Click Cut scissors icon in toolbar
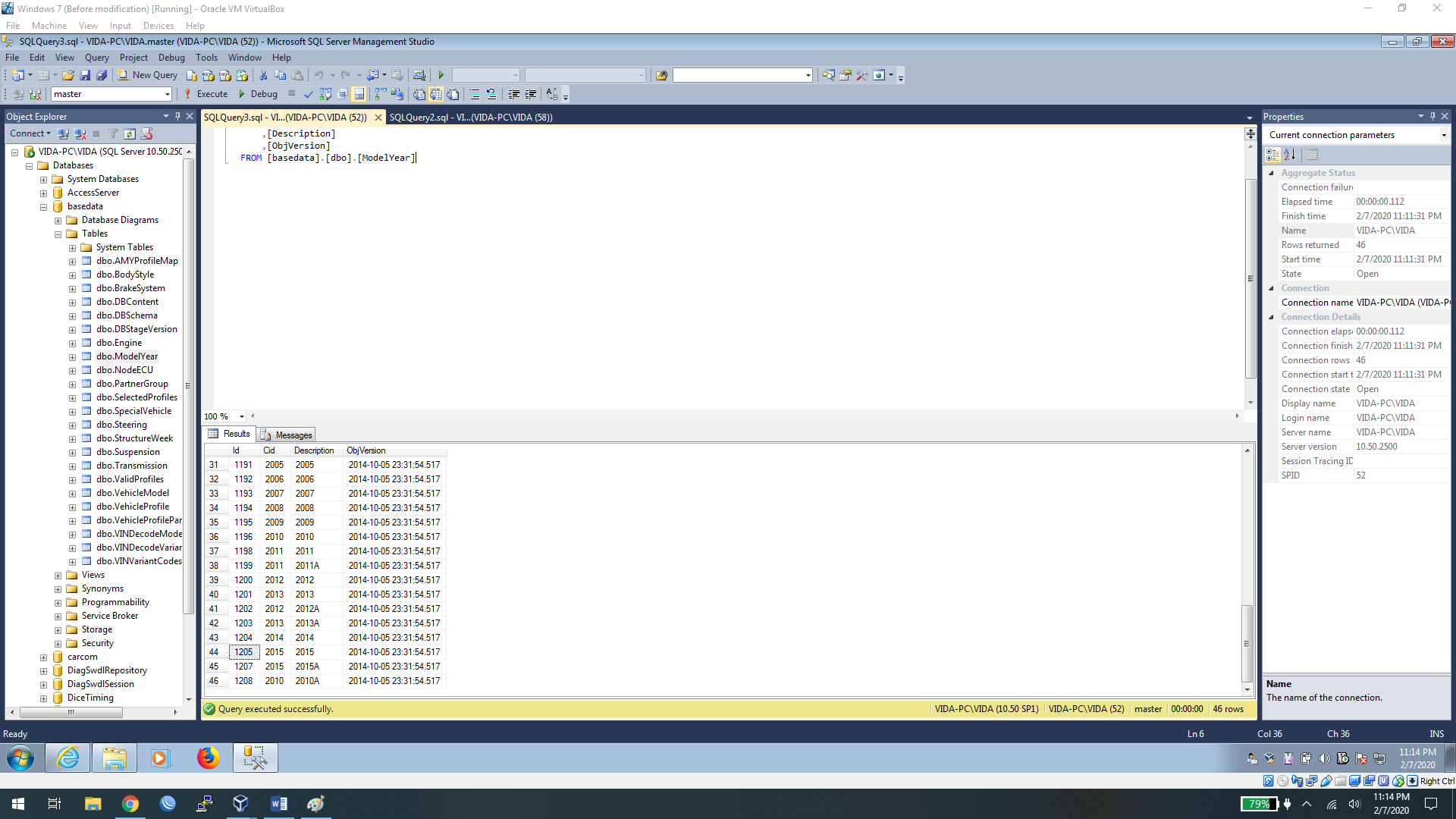The image size is (1456, 819). pyautogui.click(x=263, y=75)
